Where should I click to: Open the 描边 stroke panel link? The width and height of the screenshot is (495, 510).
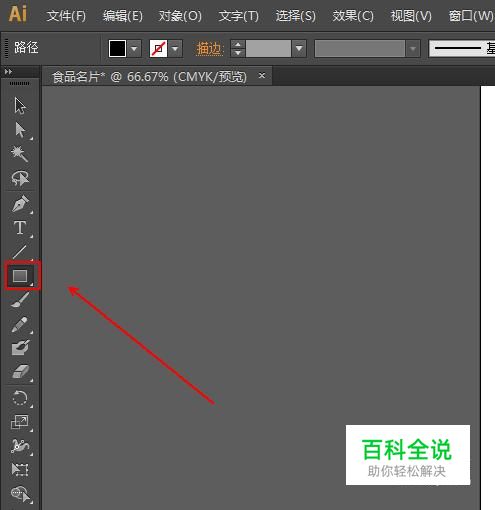[x=209, y=49]
